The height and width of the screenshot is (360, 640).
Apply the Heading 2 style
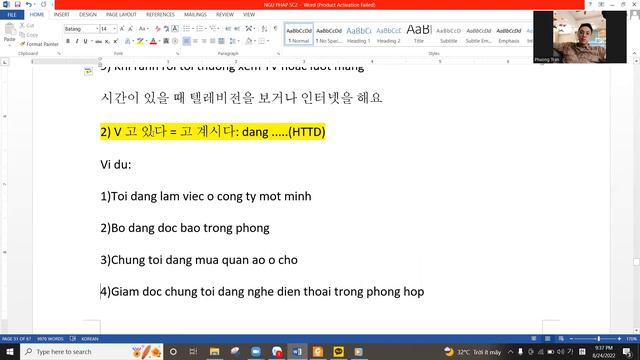click(x=389, y=34)
